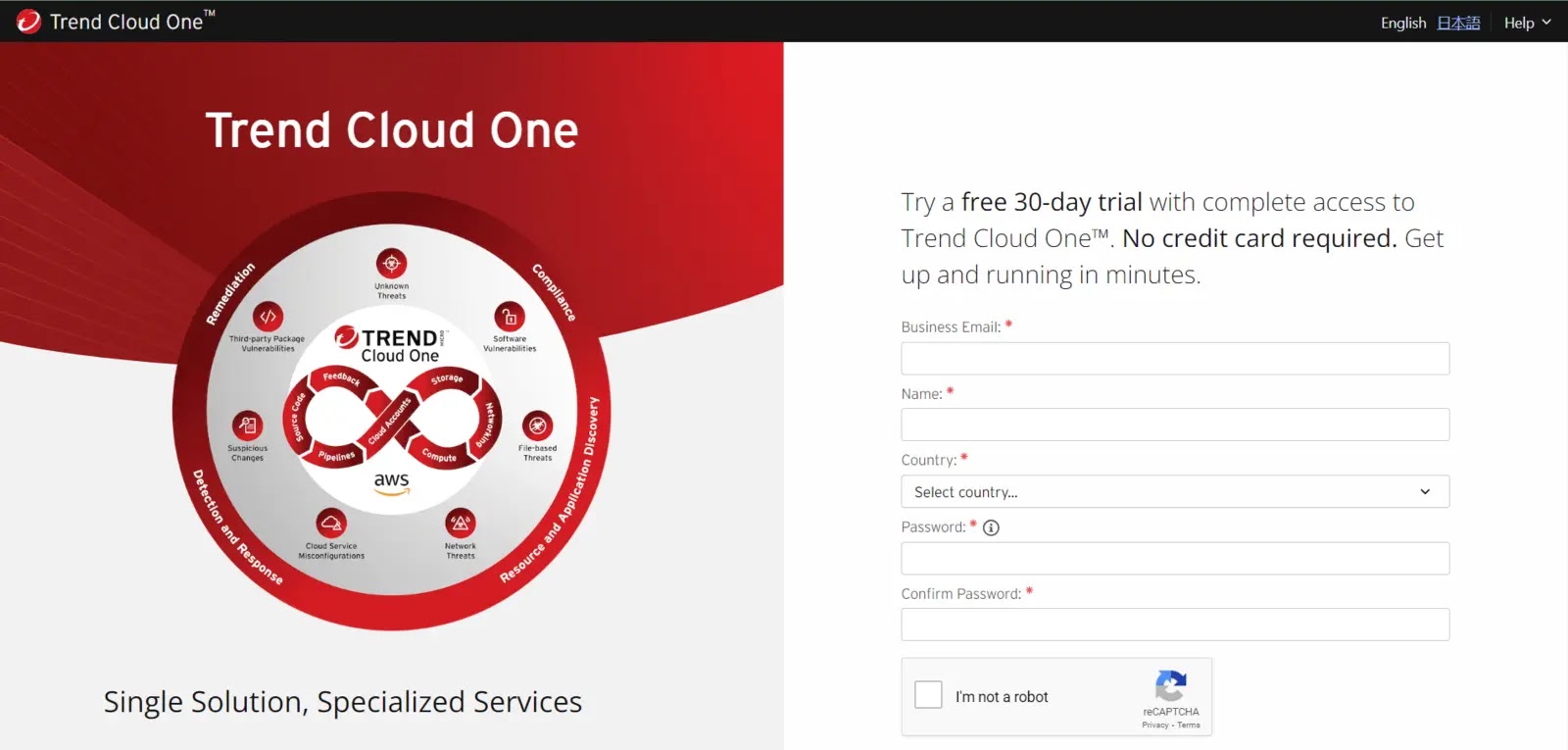This screenshot has height=750, width=1568.
Task: Check the I'm not a robot box
Action: [x=928, y=695]
